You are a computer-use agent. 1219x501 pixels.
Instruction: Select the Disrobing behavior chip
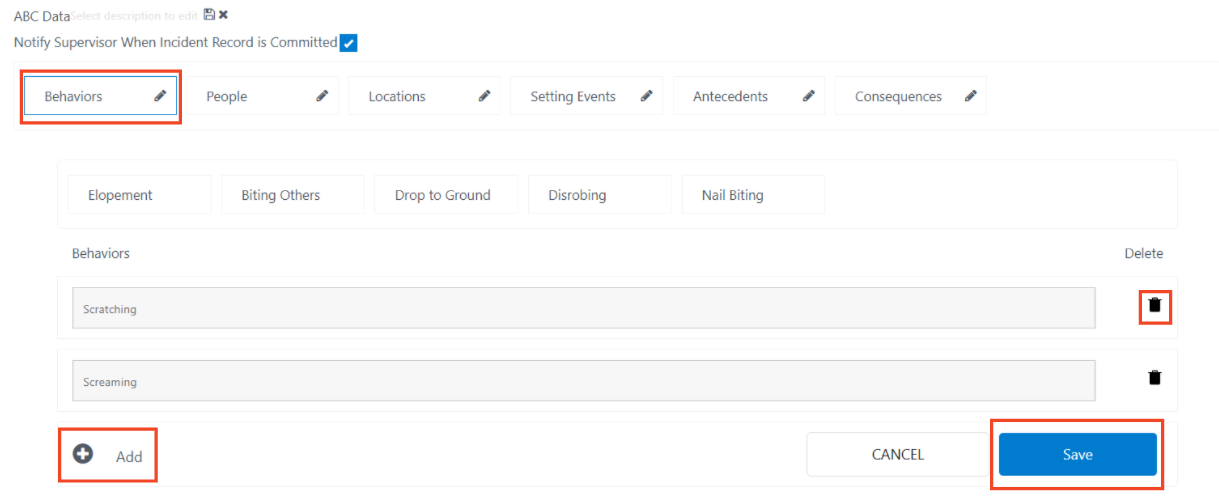click(600, 195)
